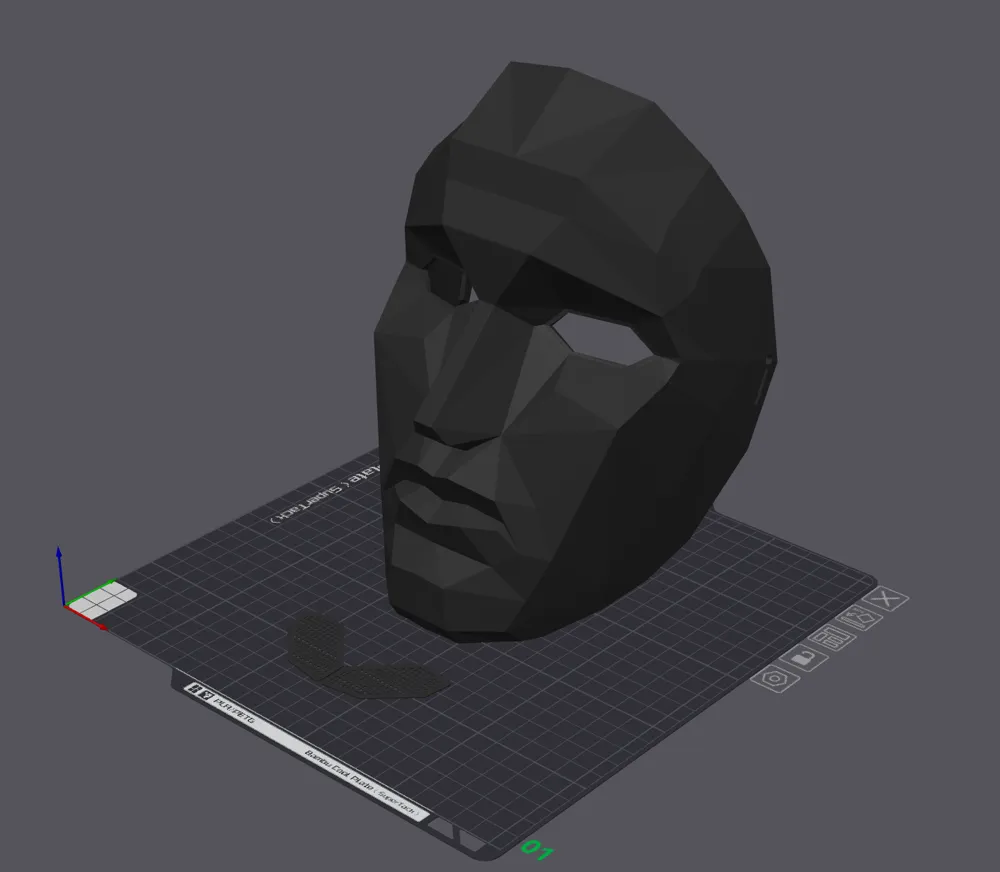Viewport: 1000px width, 872px height.
Task: Remove plate using the X icon
Action: click(886, 599)
